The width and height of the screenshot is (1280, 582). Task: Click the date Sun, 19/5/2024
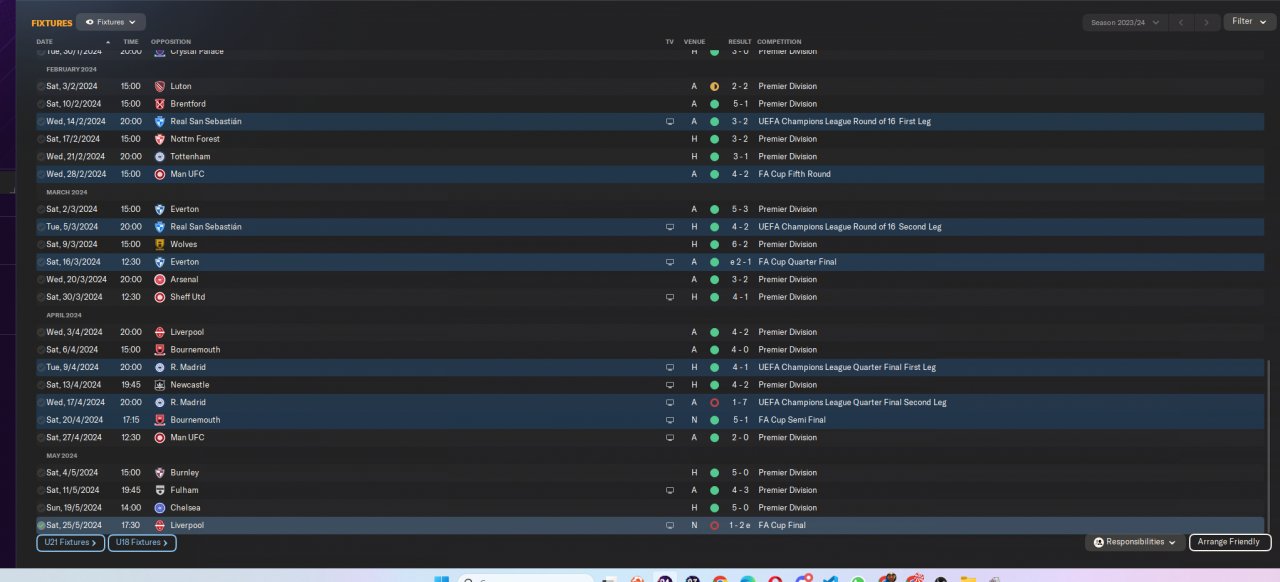(x=74, y=508)
